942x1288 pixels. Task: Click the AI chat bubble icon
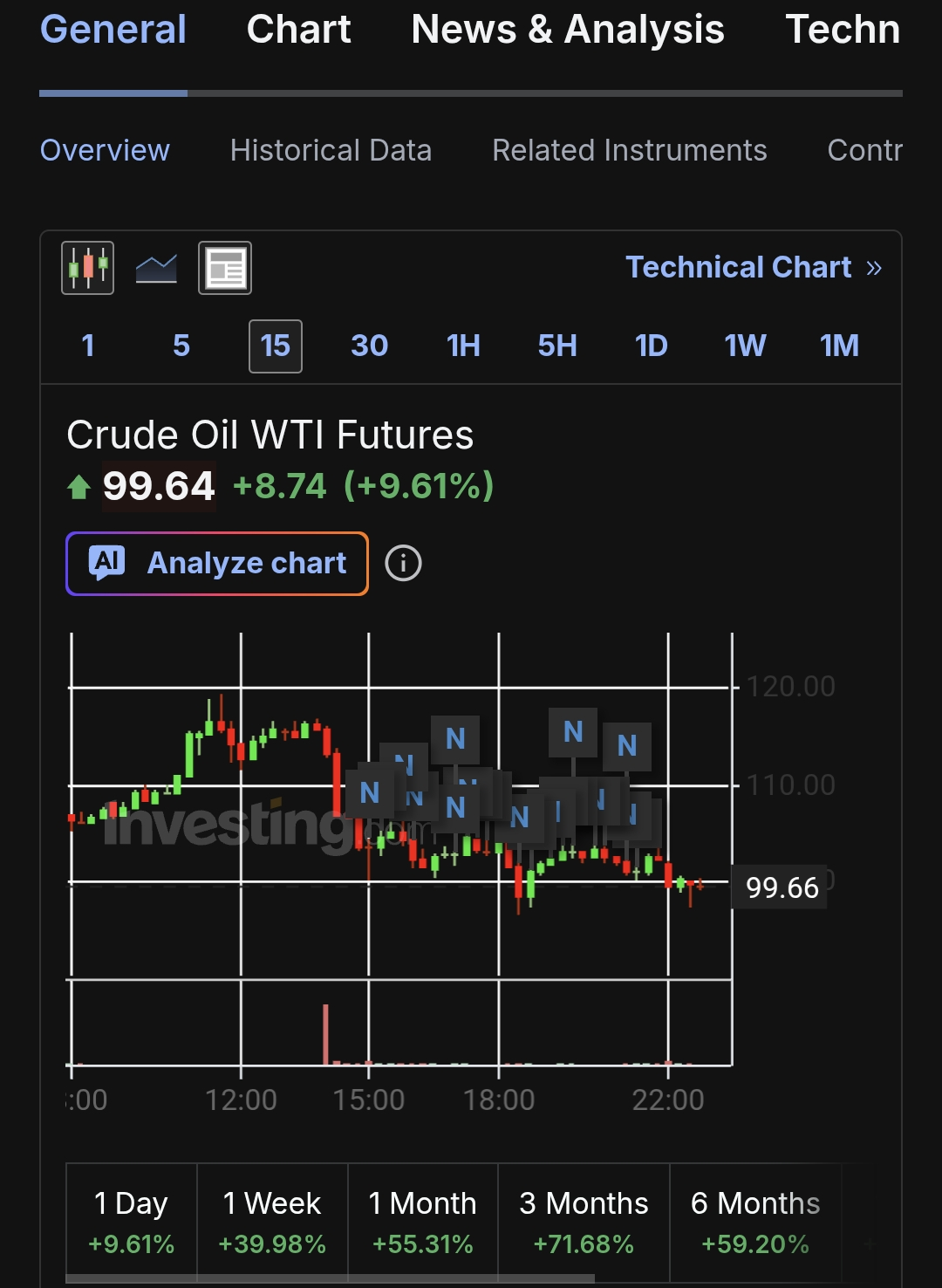click(107, 563)
